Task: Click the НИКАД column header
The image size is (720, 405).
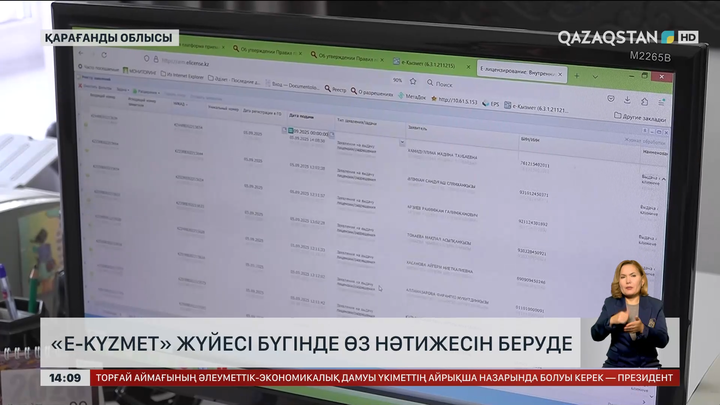Action: [x=180, y=104]
